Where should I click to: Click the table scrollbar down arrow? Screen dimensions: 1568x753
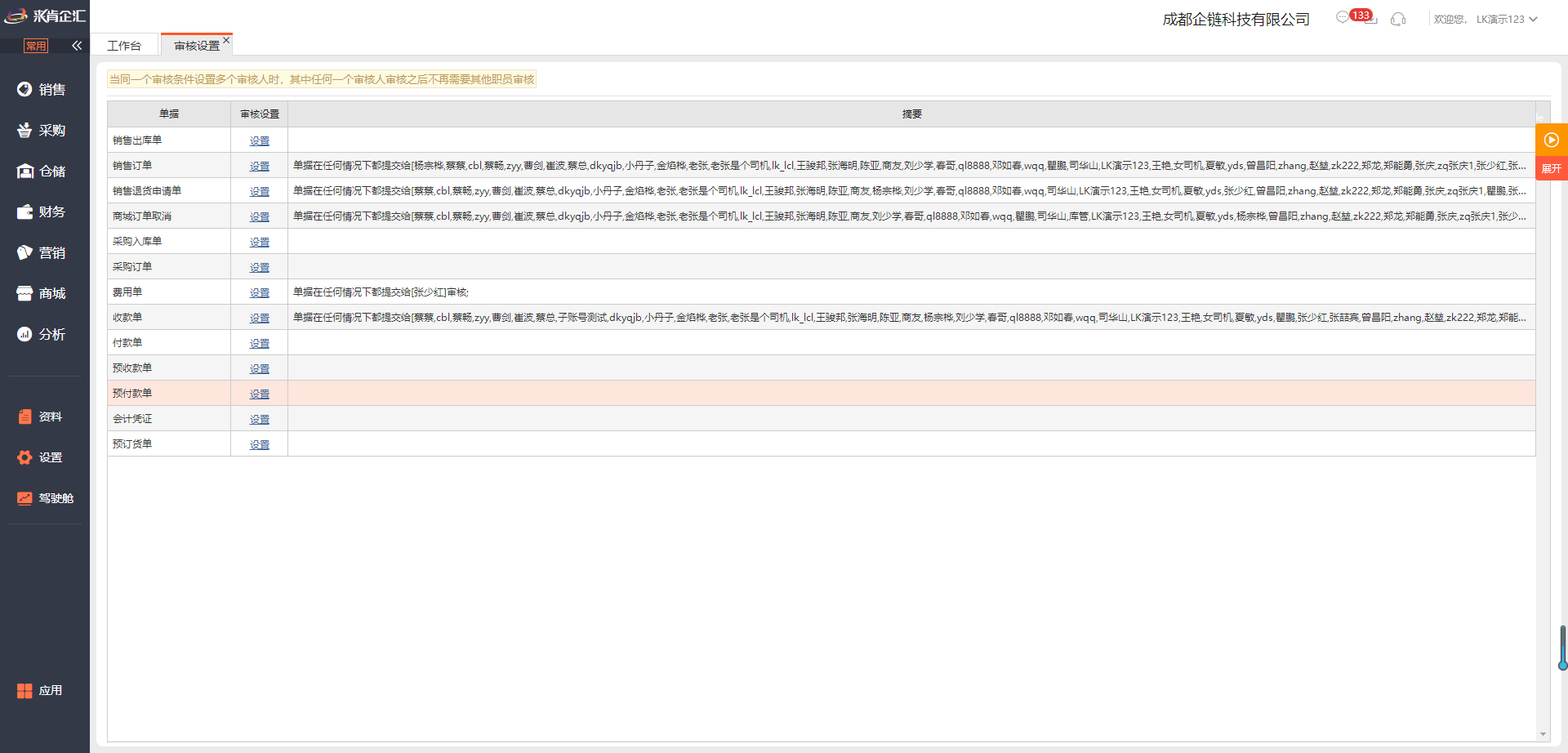coord(1543,734)
